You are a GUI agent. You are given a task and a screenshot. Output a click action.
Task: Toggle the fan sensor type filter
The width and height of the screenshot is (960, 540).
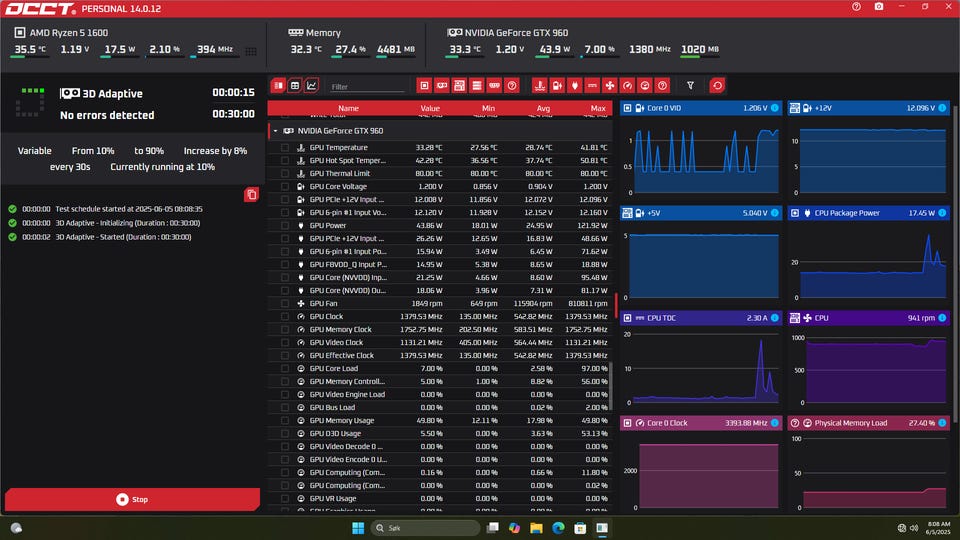pos(610,86)
